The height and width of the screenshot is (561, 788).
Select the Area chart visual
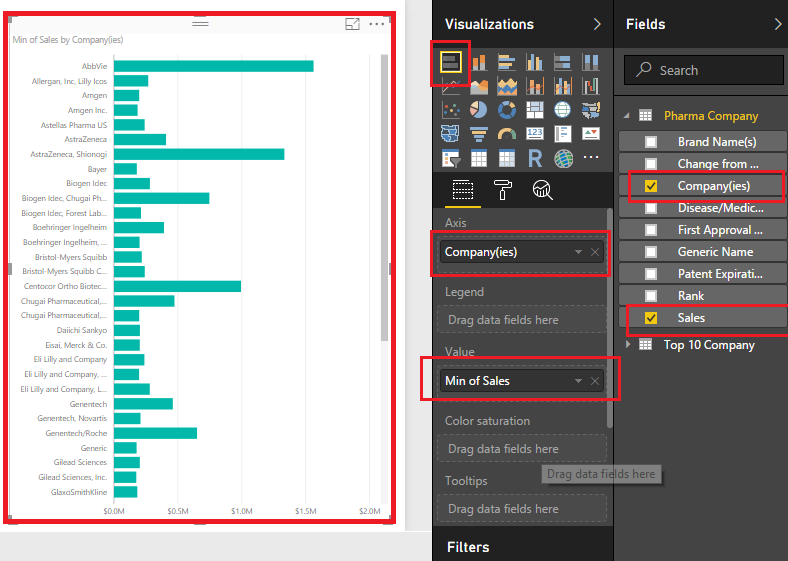click(x=479, y=86)
